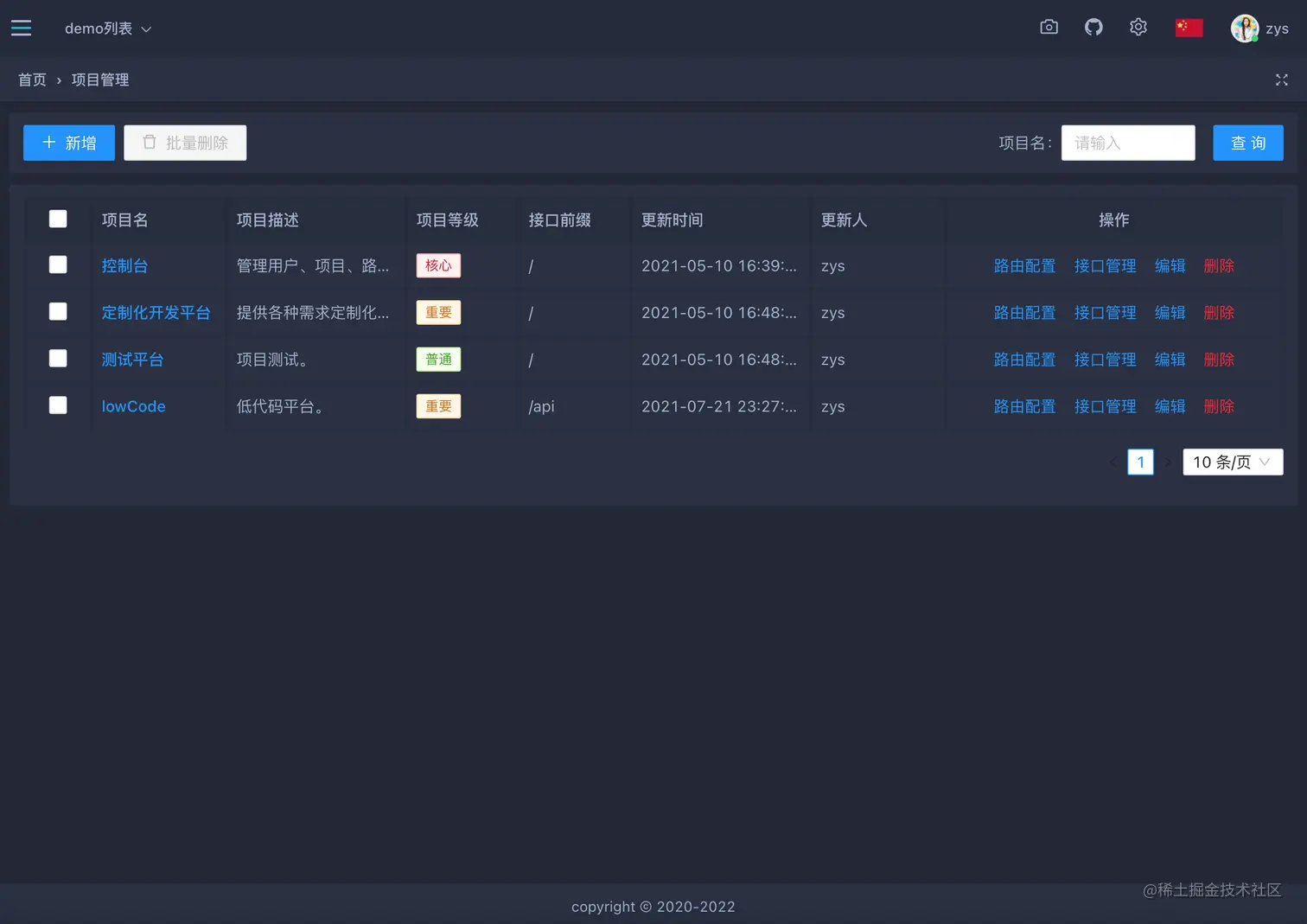Click the 核心 level tag for 控制台
This screenshot has height=924, width=1307.
click(x=438, y=265)
